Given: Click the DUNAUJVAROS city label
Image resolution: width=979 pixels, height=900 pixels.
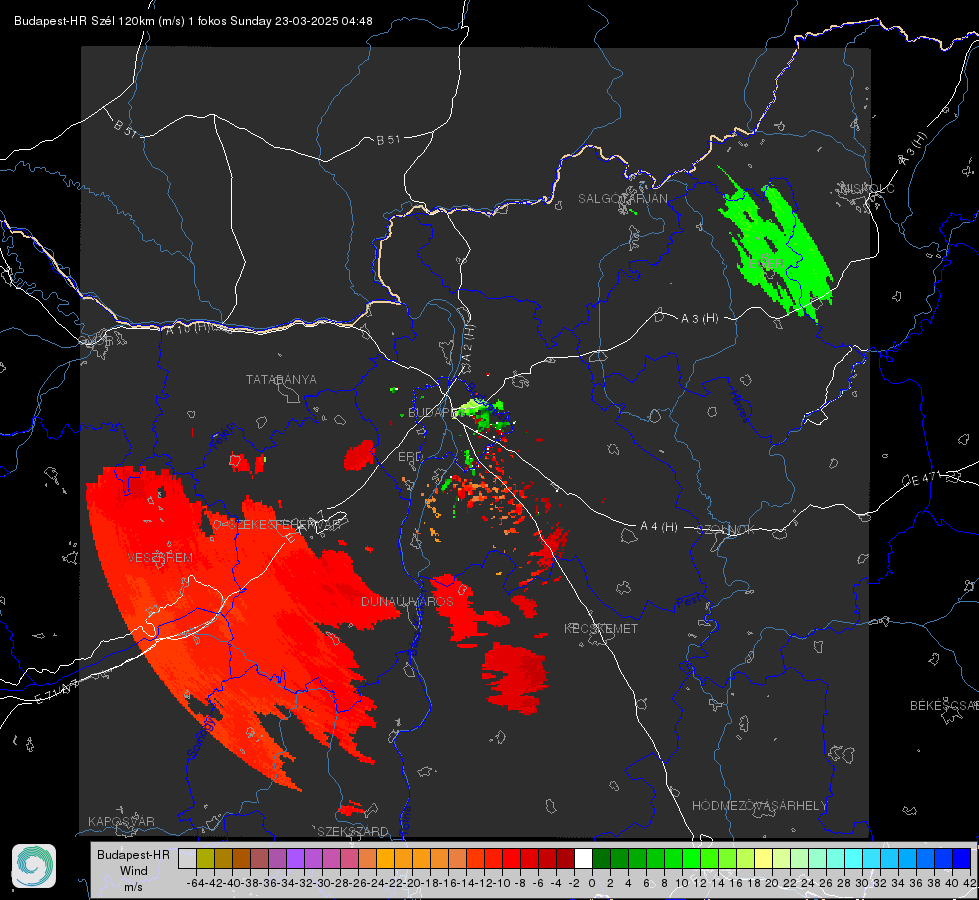Looking at the screenshot, I should [407, 601].
